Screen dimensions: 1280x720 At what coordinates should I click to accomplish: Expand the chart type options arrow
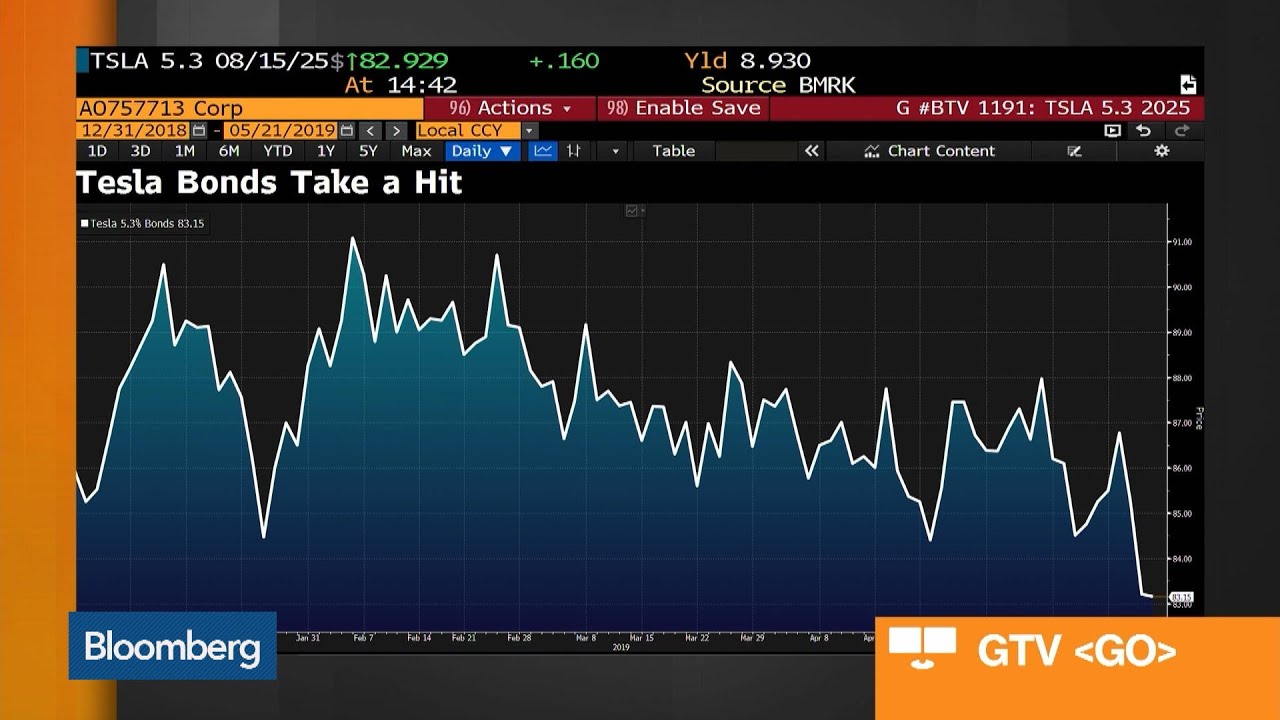[x=615, y=151]
